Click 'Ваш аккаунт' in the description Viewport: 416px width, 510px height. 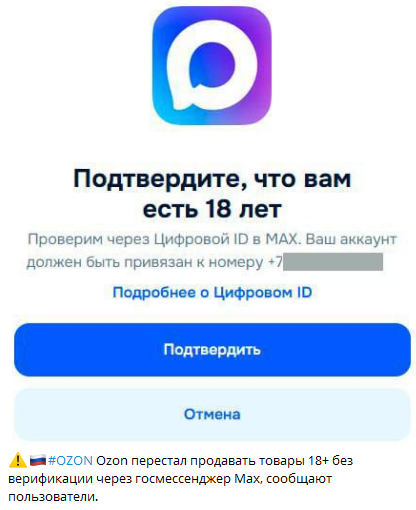[x=351, y=239]
